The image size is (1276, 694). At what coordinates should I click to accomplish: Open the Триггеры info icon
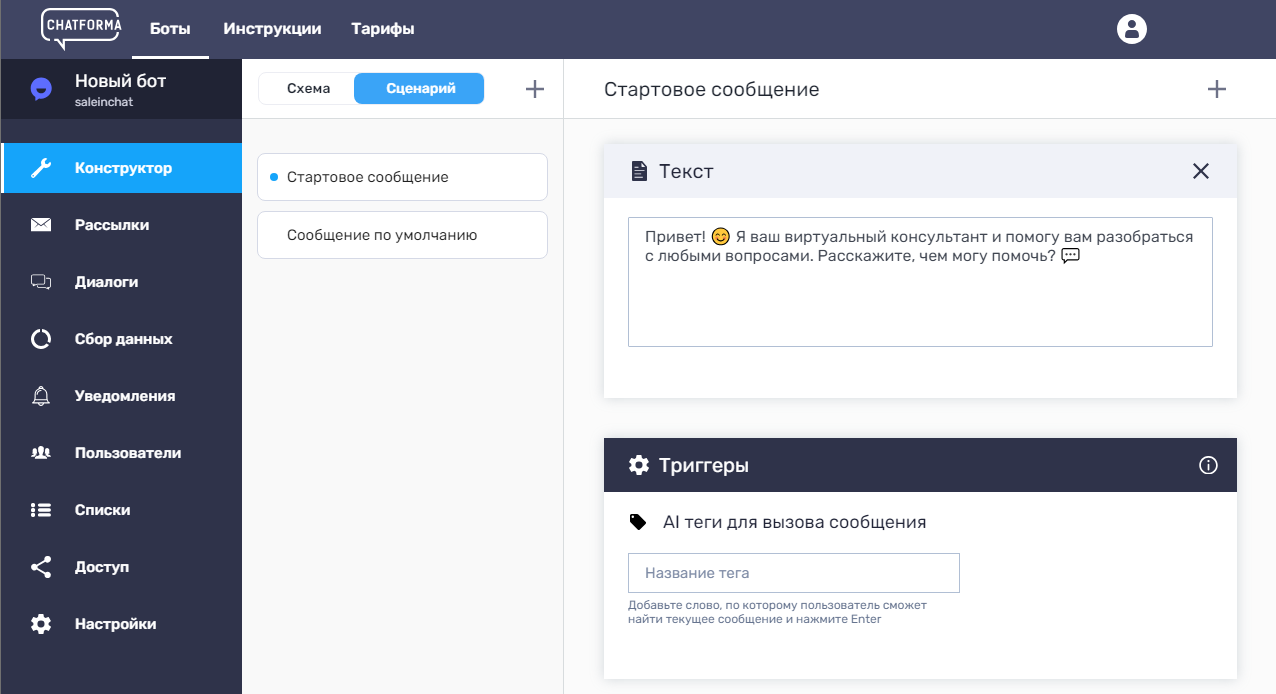(1208, 465)
